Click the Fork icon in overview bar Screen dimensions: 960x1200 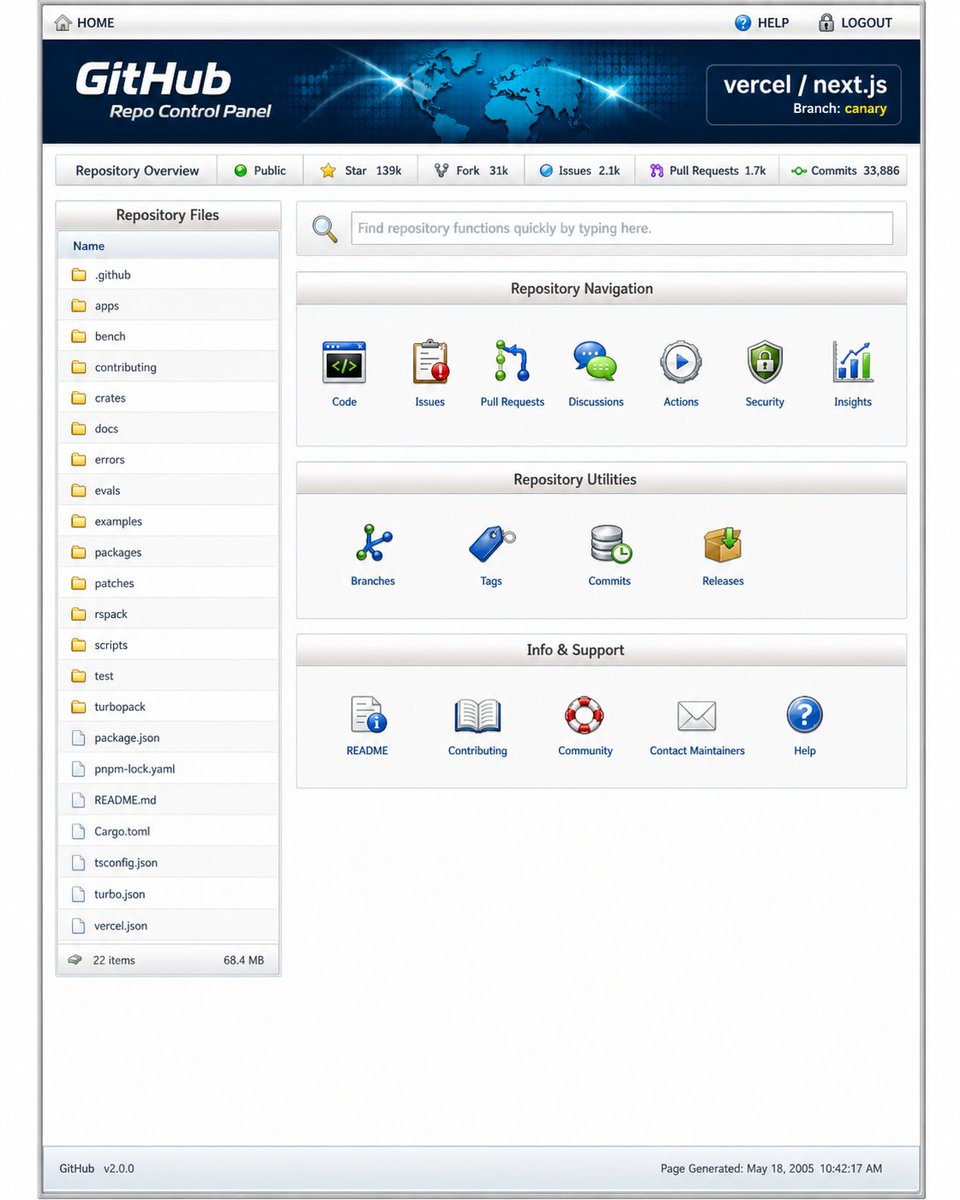click(441, 171)
